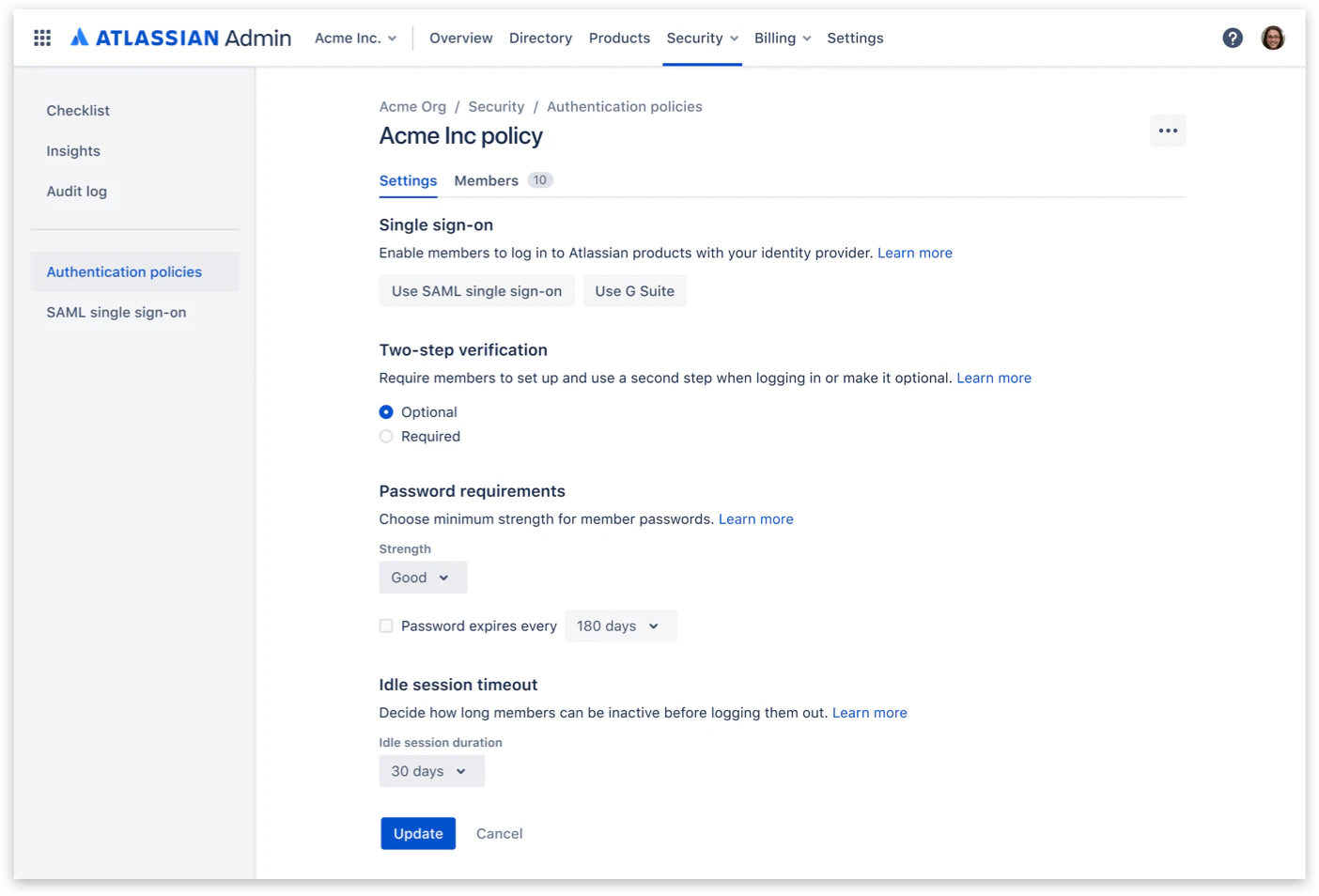Viewport: 1319px width, 896px height.
Task: Open the app switcher grid icon
Action: (41, 38)
